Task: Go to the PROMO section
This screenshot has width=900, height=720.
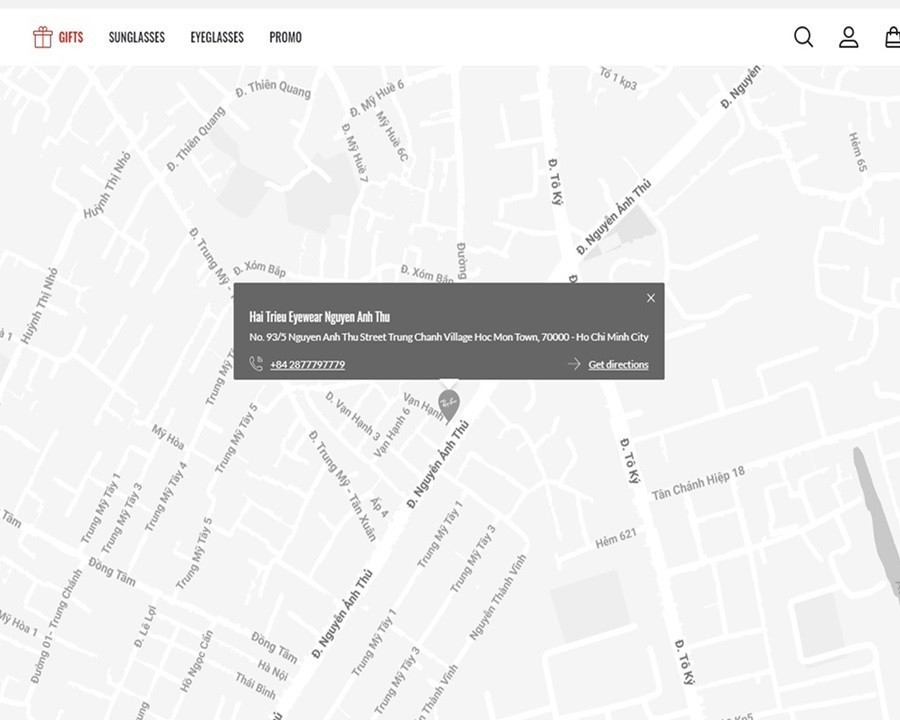Action: (285, 37)
